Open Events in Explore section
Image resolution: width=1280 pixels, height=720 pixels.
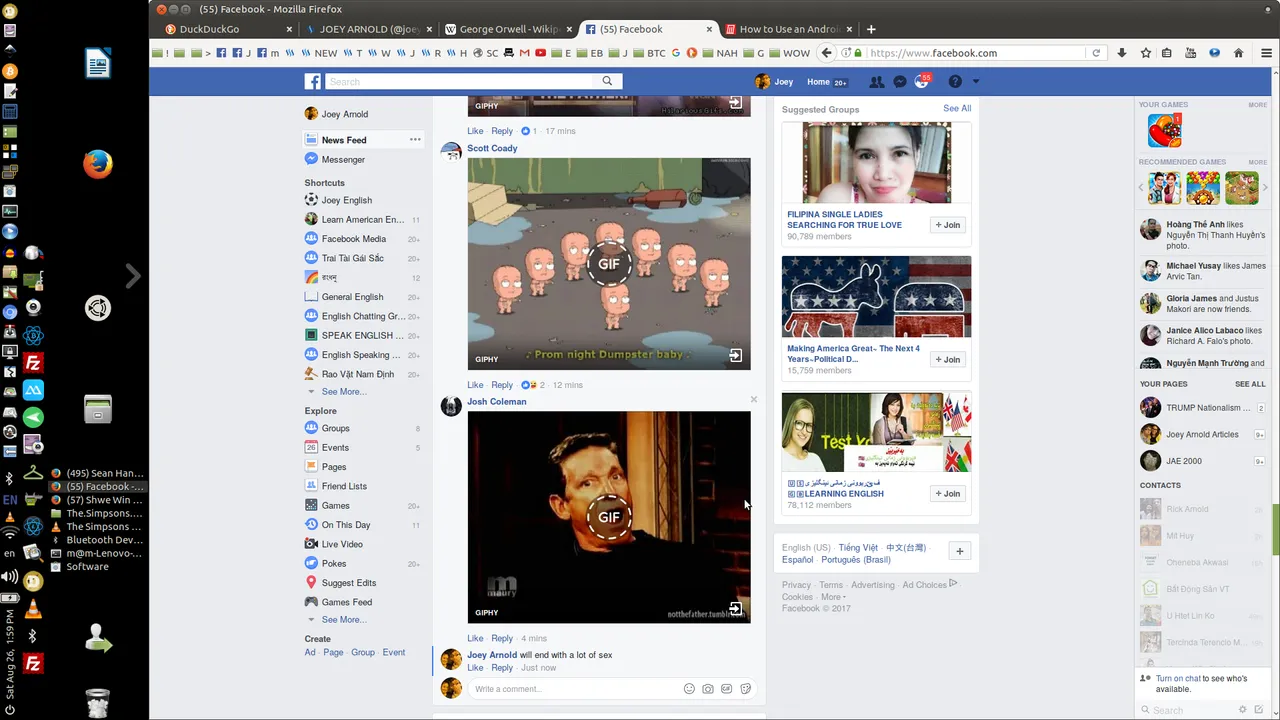click(335, 447)
